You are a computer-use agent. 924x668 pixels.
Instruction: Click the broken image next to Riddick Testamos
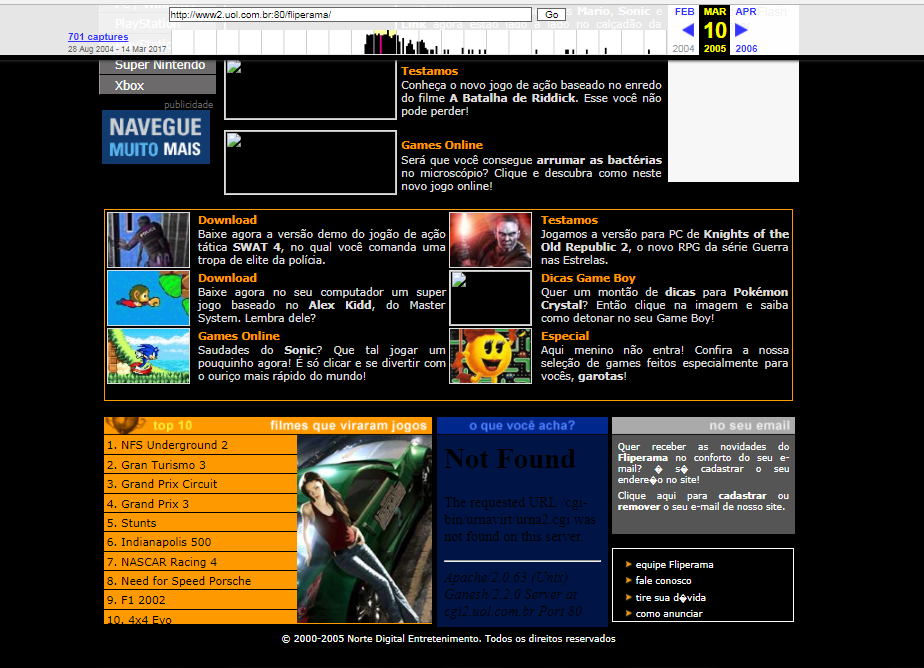tap(310, 90)
